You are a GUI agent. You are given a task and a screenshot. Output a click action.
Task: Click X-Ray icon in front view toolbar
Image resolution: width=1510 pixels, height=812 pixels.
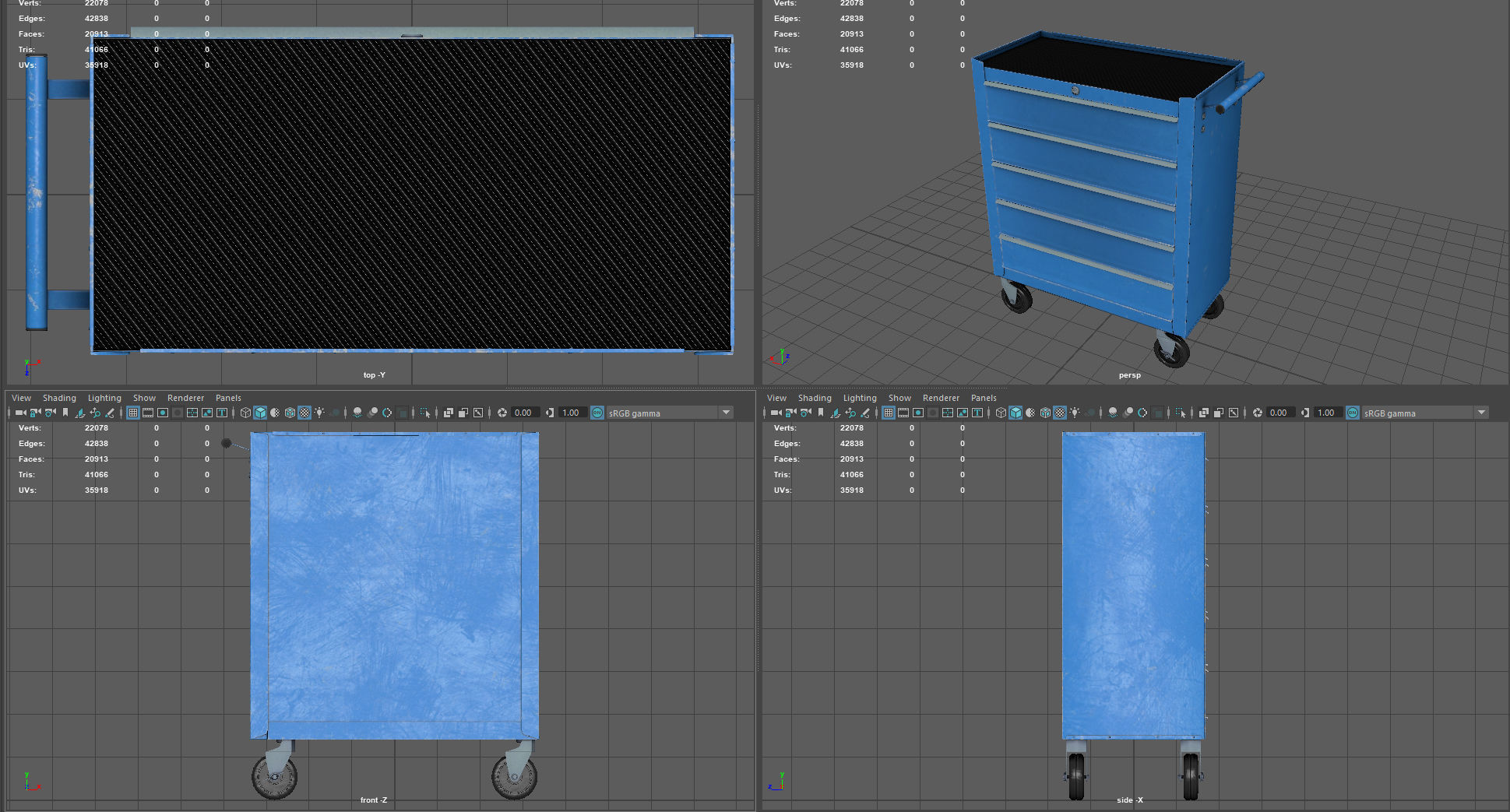click(x=449, y=413)
